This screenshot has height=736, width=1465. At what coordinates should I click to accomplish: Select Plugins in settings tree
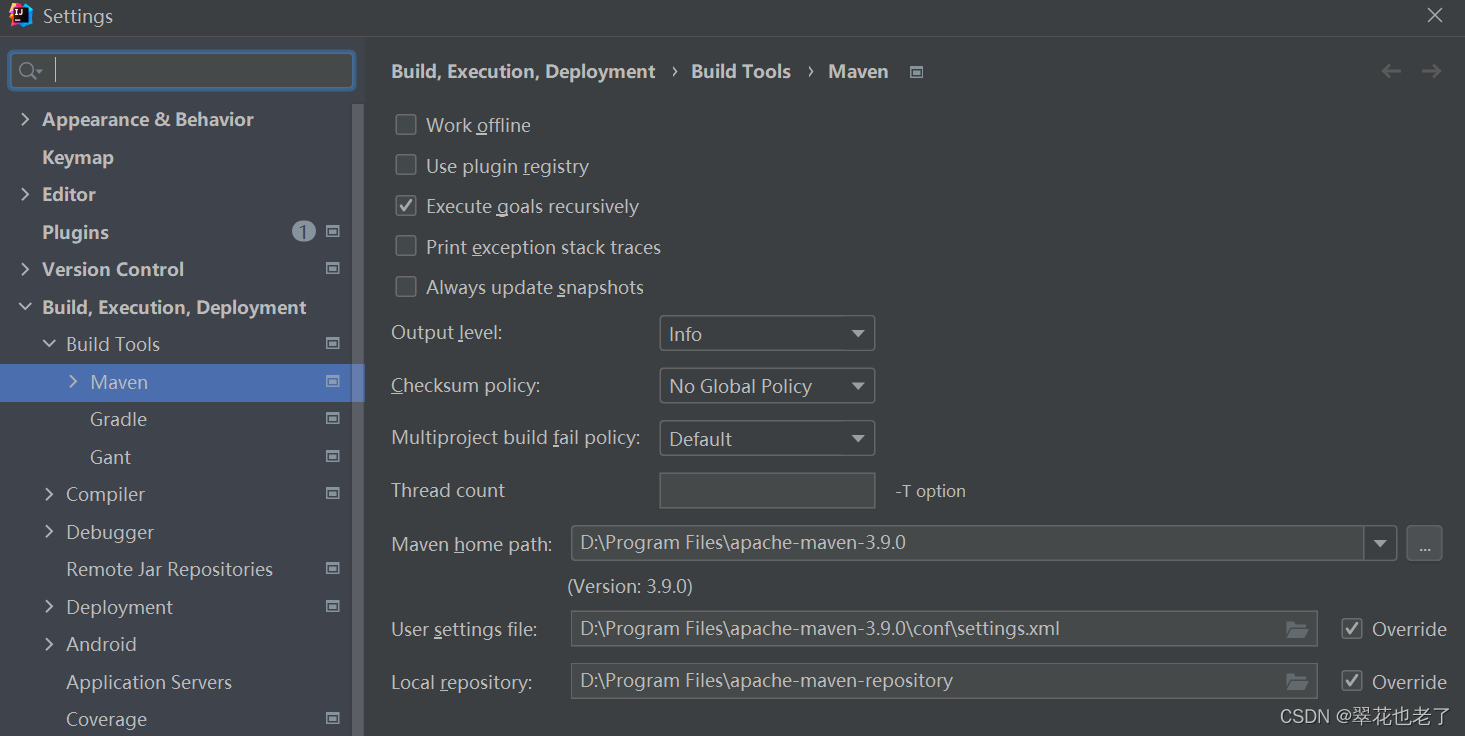tap(75, 232)
